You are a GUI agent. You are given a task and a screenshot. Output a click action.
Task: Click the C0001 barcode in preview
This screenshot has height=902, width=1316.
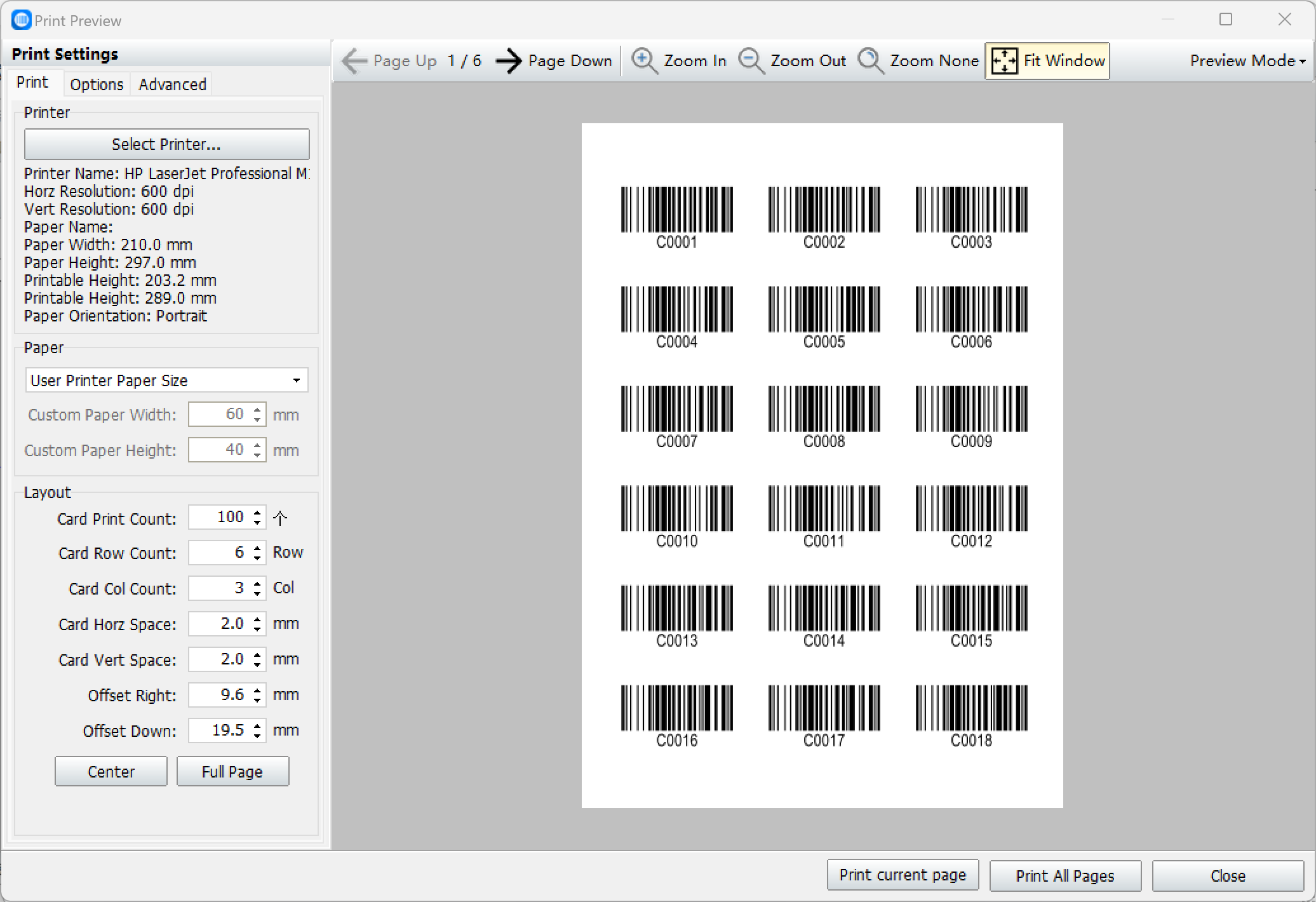pyautogui.click(x=677, y=217)
